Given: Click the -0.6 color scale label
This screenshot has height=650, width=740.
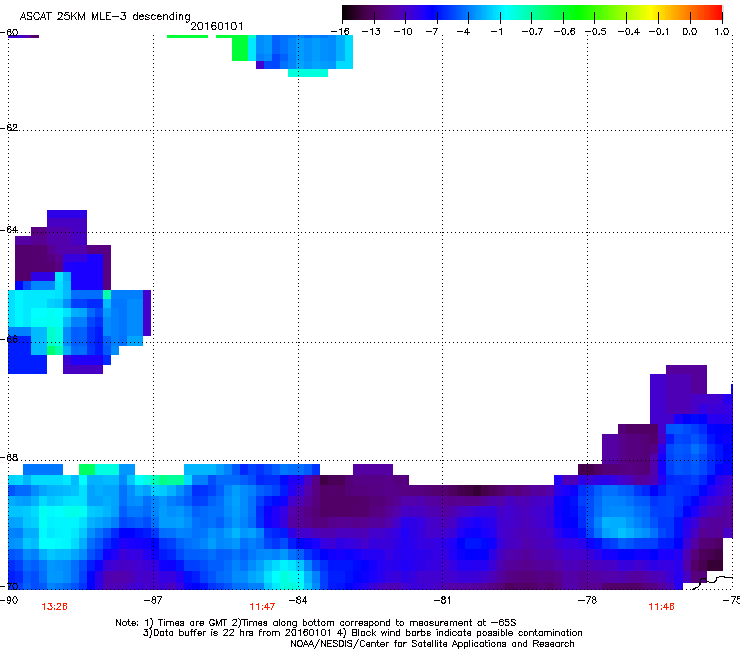Looking at the screenshot, I should (564, 32).
